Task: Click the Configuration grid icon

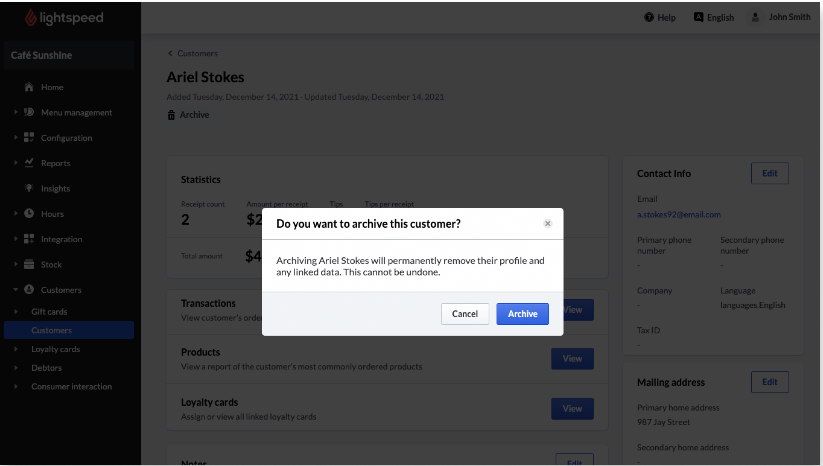Action: (x=29, y=138)
